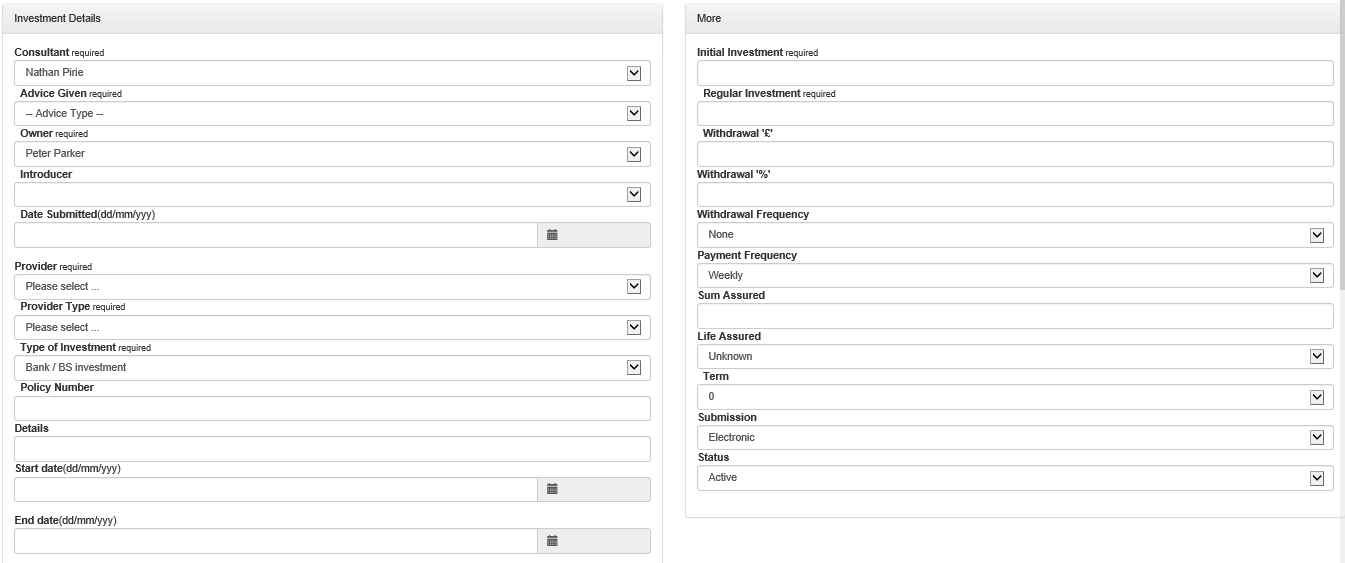The height and width of the screenshot is (563, 1345).
Task: Click the Initial Investment field
Action: pos(1015,73)
